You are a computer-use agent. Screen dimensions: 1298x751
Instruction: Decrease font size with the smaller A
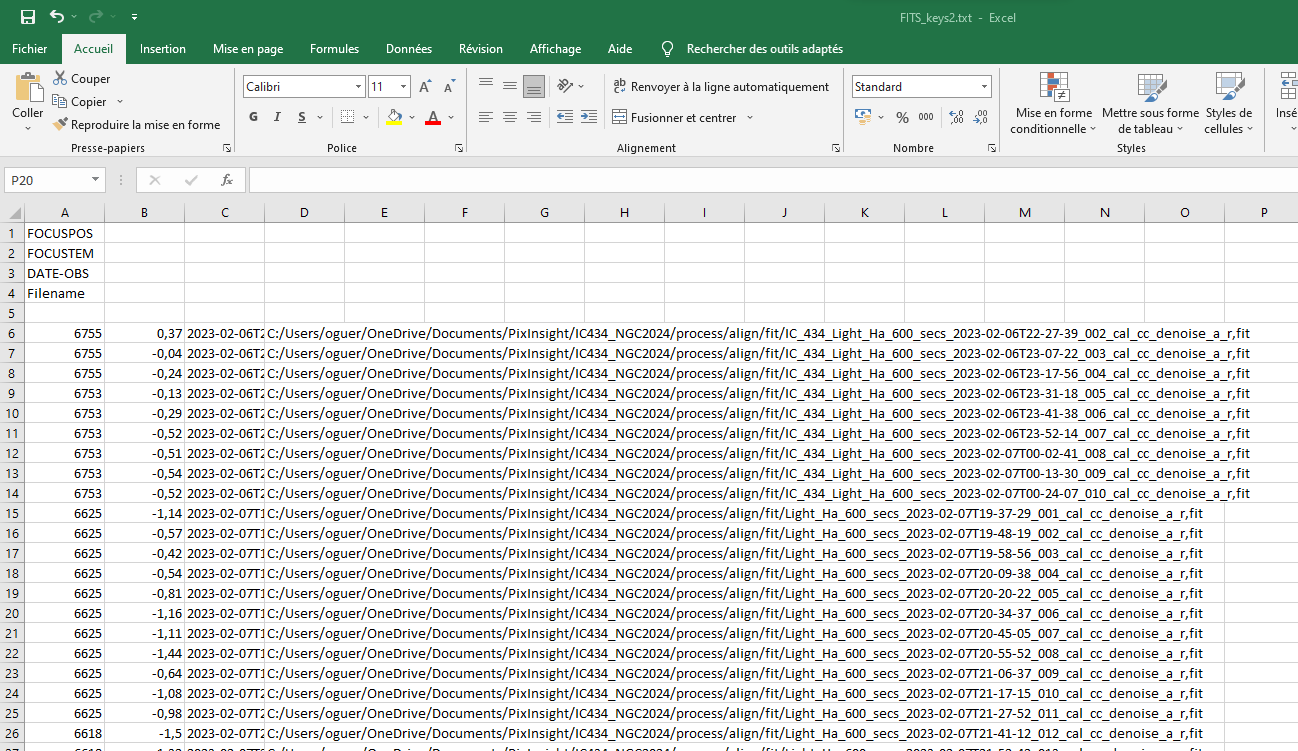(x=449, y=87)
